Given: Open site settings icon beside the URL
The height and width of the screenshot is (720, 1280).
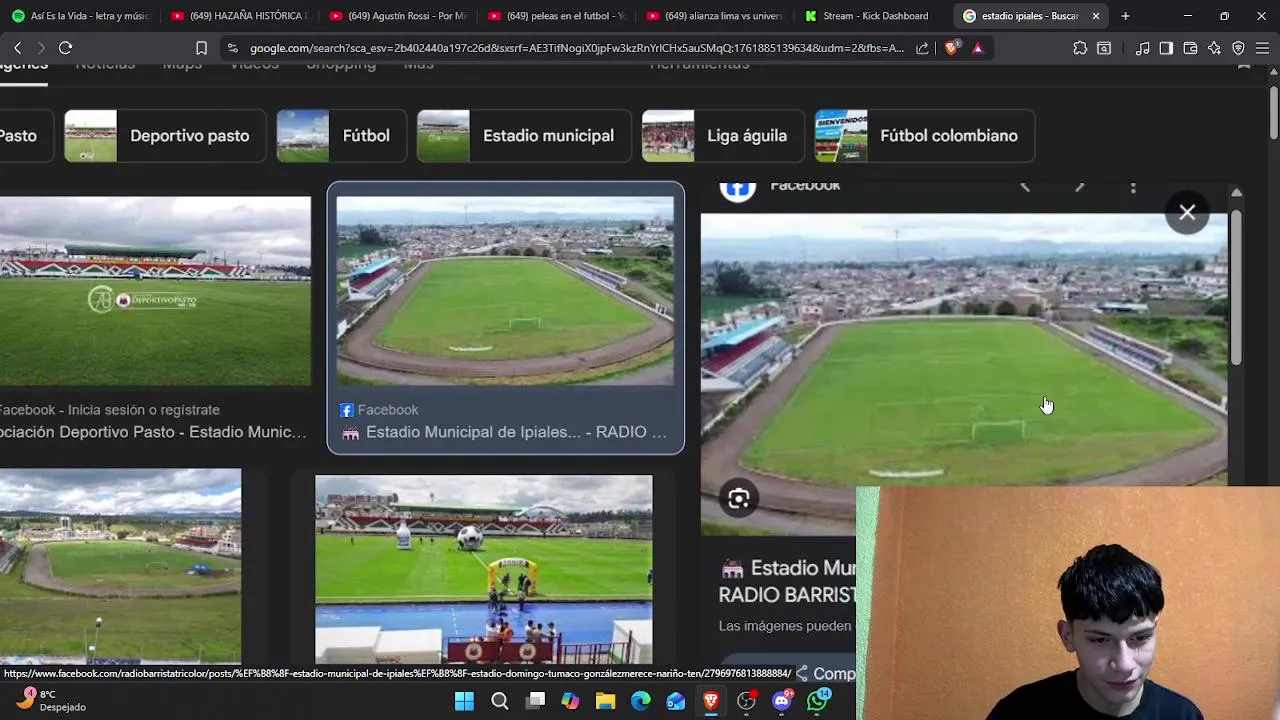Looking at the screenshot, I should (232, 48).
